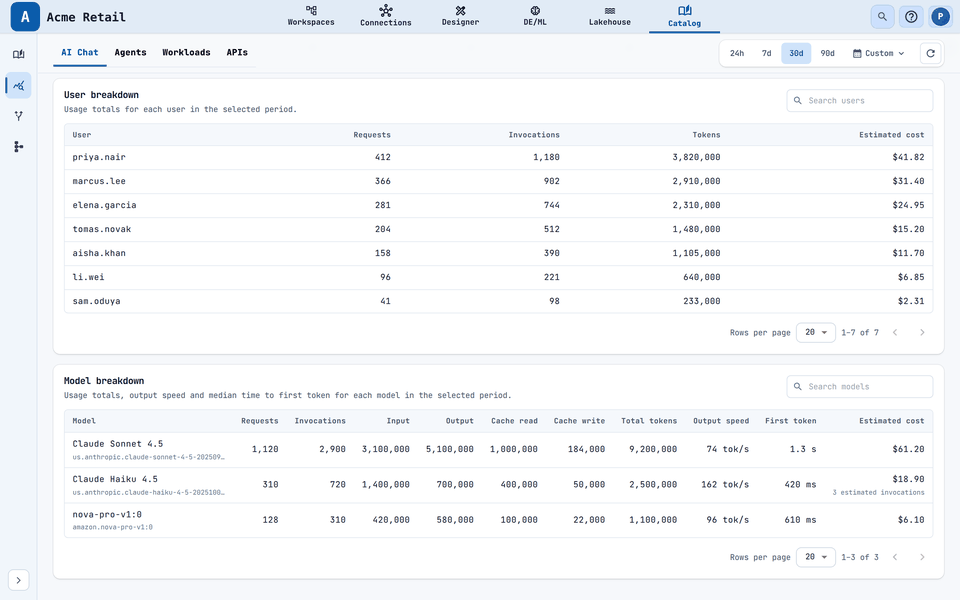Set time range to 24h
Screen dimensions: 960x600
(737, 53)
